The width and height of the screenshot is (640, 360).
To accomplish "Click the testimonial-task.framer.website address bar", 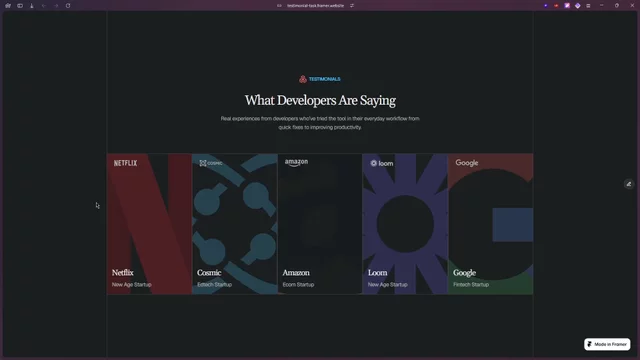I will 316,6.
